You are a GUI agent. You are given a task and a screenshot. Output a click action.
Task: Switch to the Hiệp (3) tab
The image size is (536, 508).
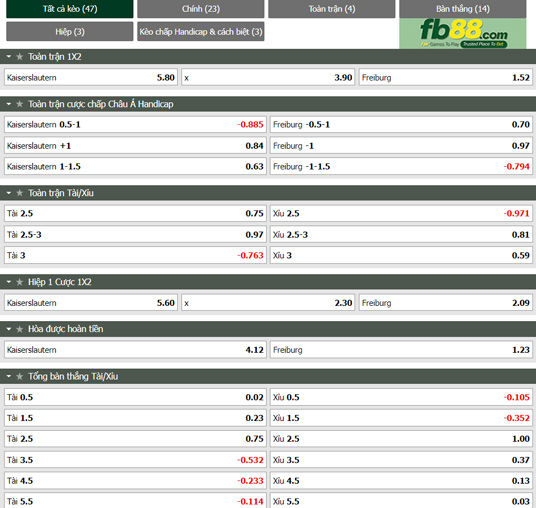point(70,31)
